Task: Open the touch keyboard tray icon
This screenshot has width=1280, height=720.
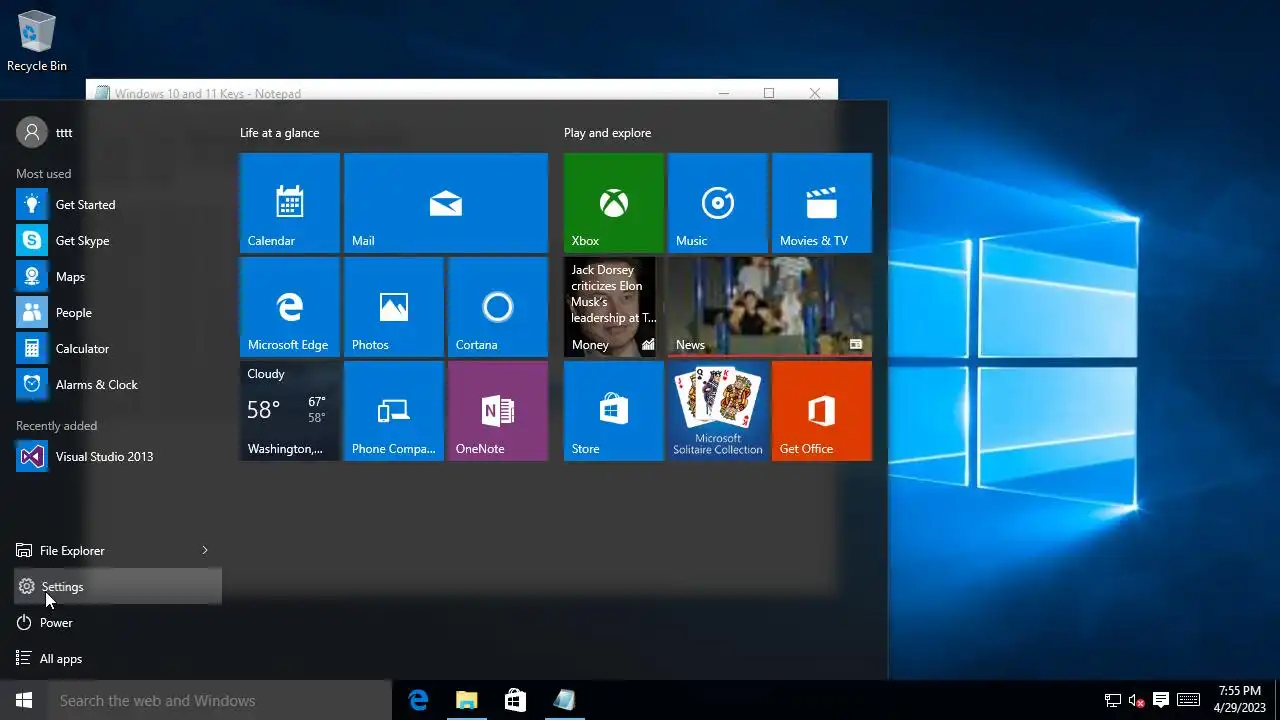Action: point(1188,700)
